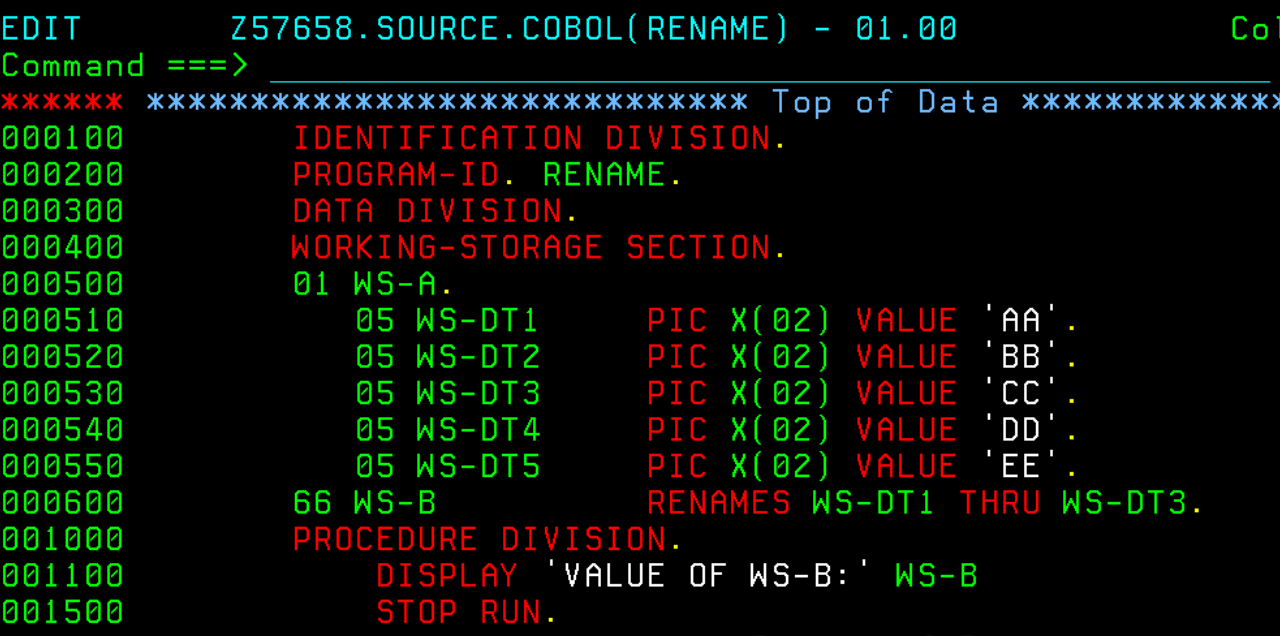Click line number 000510 prefix area
The image size is (1280, 636).
[62, 320]
